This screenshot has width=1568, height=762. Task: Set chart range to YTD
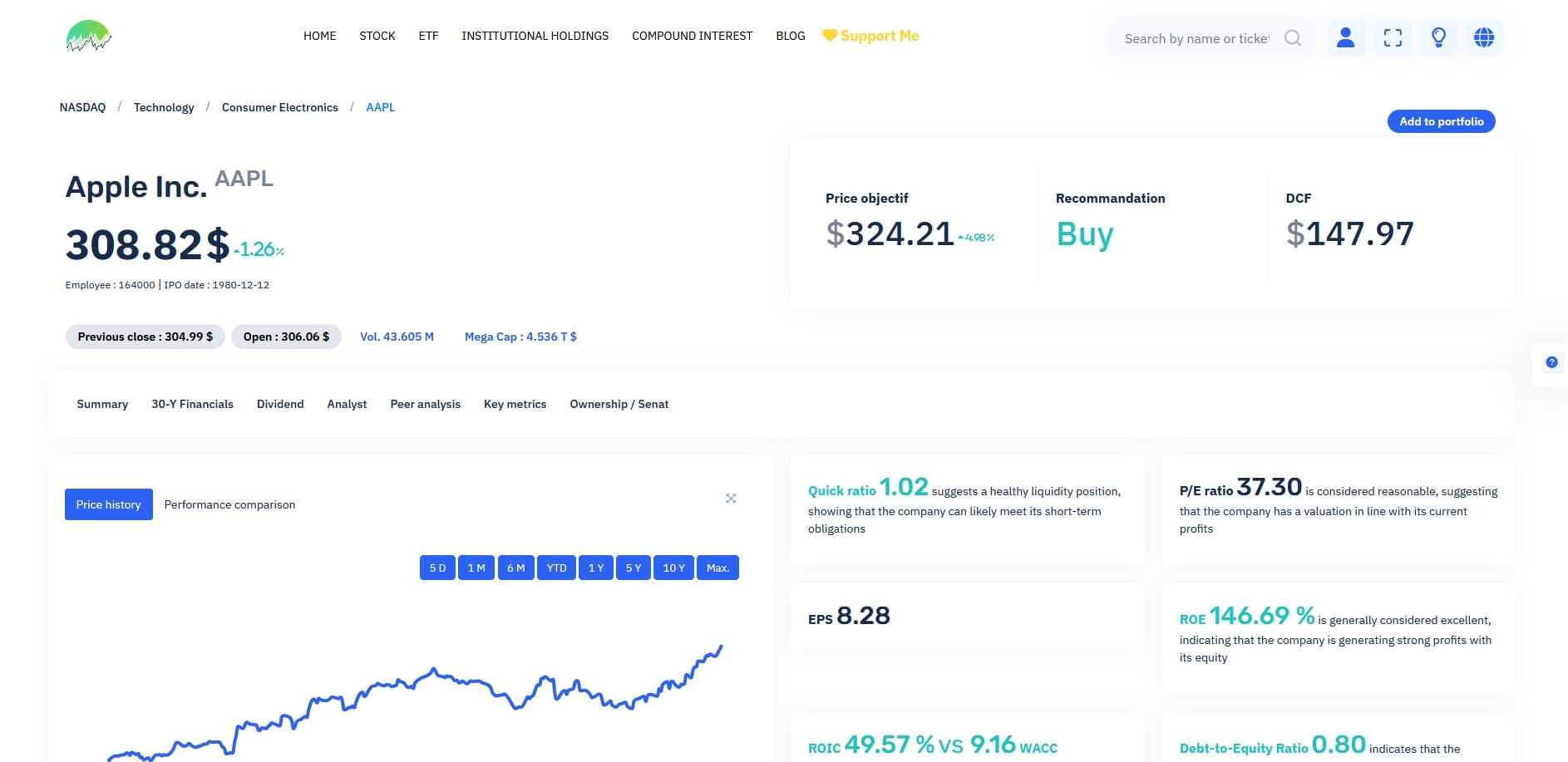pyautogui.click(x=556, y=568)
